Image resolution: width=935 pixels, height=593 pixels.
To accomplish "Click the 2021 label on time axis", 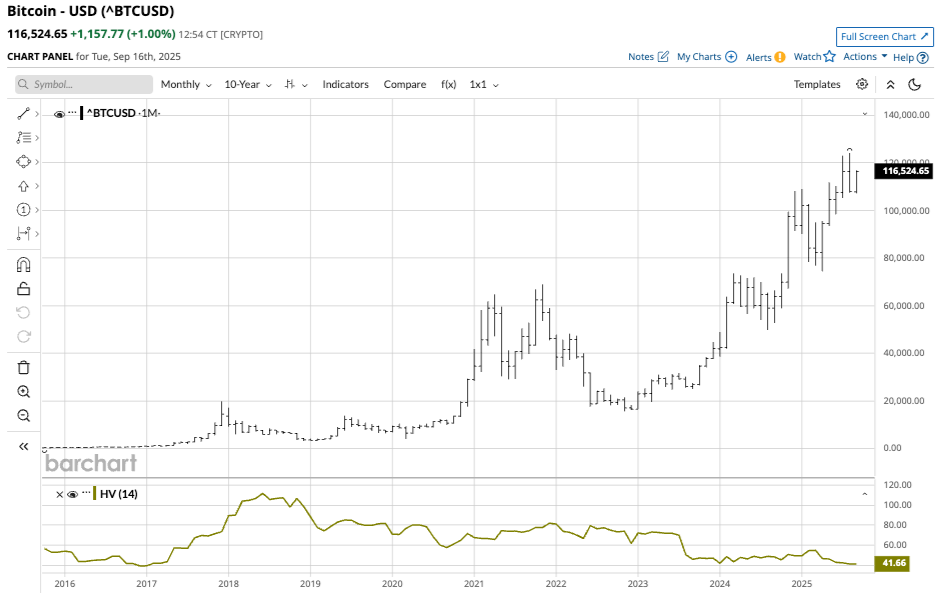I will 474,583.
